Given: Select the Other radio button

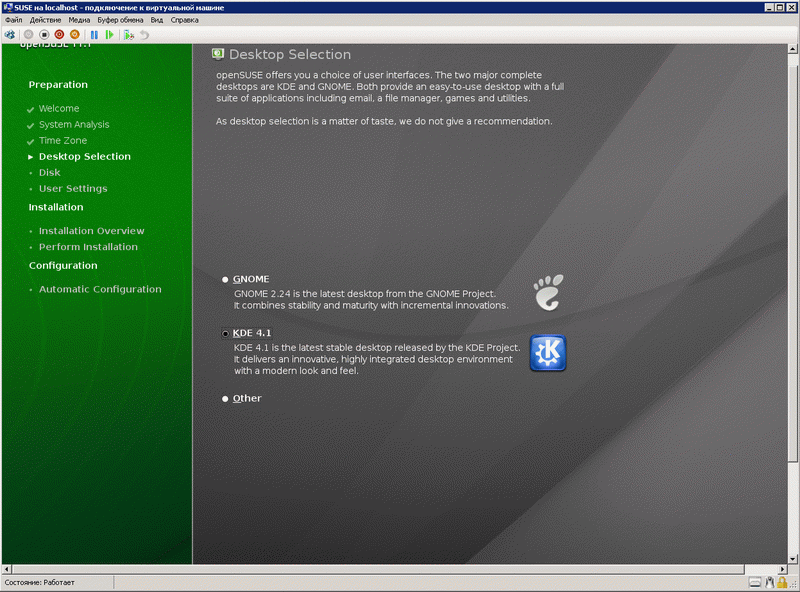Looking at the screenshot, I should [x=225, y=399].
